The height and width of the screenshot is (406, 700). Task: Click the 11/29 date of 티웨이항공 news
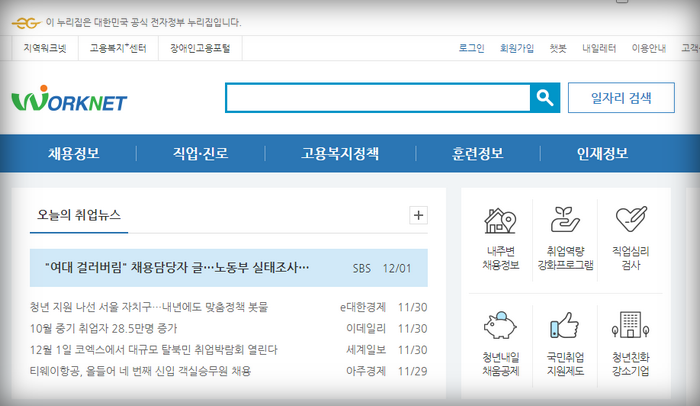(412, 371)
